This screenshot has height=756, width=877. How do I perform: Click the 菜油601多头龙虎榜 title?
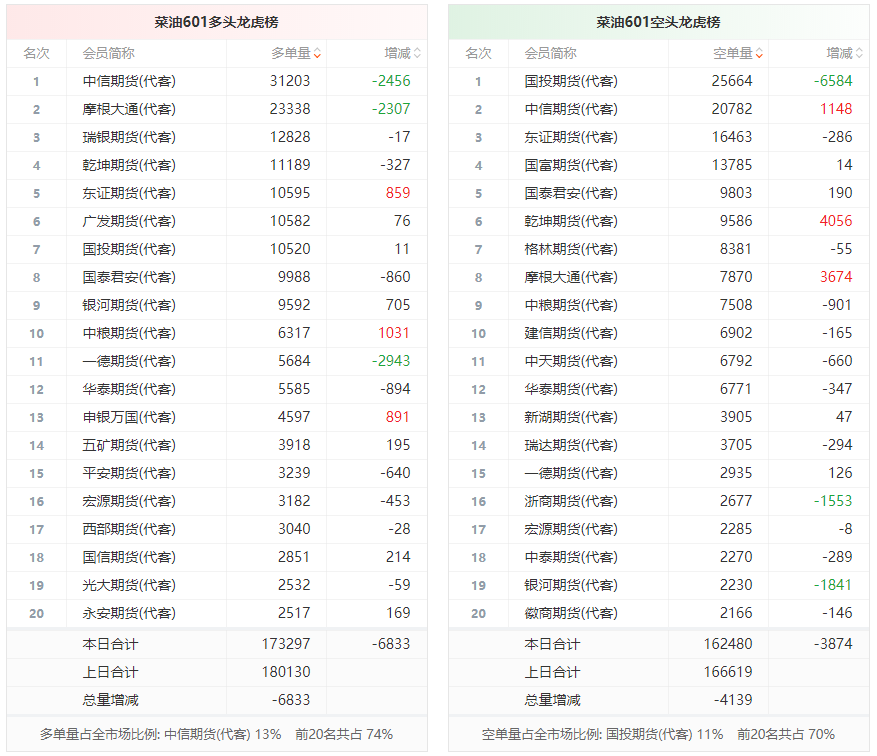click(216, 22)
